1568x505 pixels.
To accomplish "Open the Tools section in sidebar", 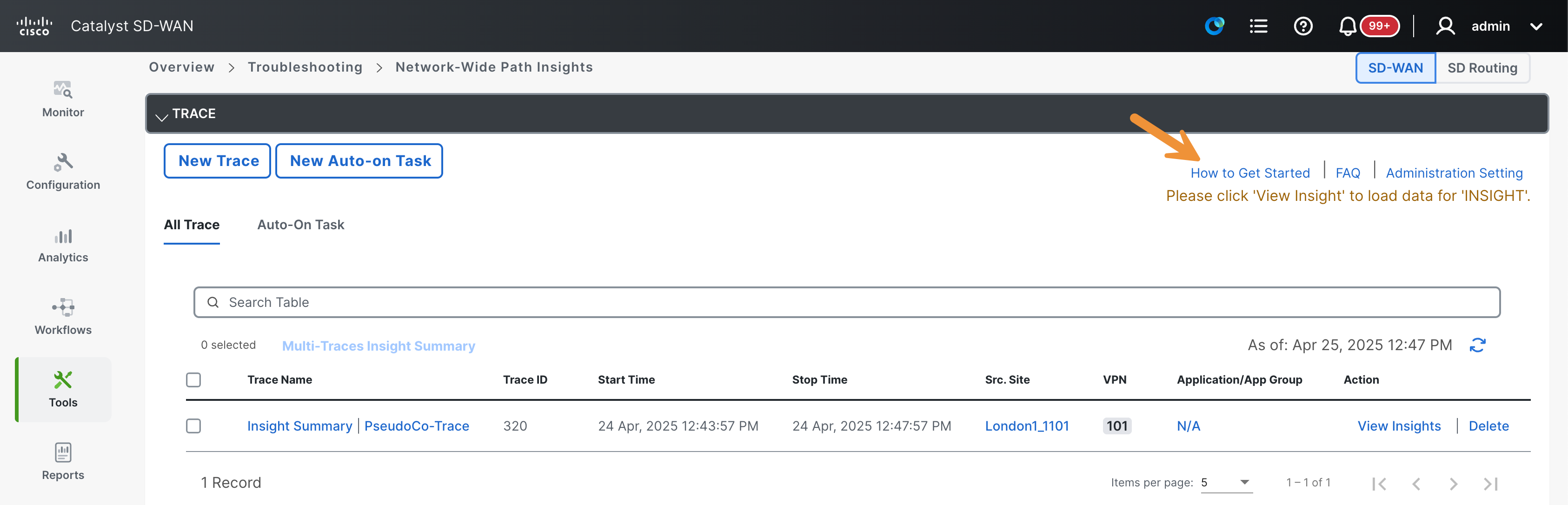I will (63, 389).
